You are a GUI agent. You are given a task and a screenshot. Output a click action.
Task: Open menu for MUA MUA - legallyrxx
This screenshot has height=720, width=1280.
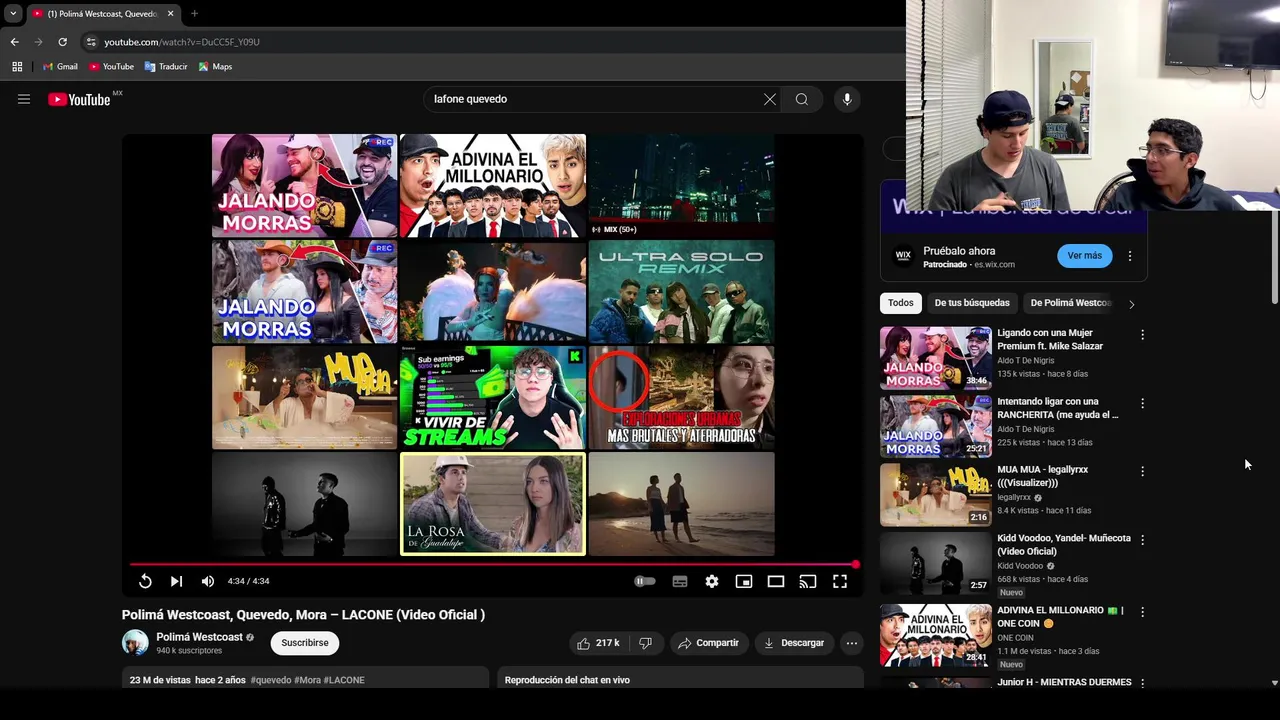coord(1142,471)
